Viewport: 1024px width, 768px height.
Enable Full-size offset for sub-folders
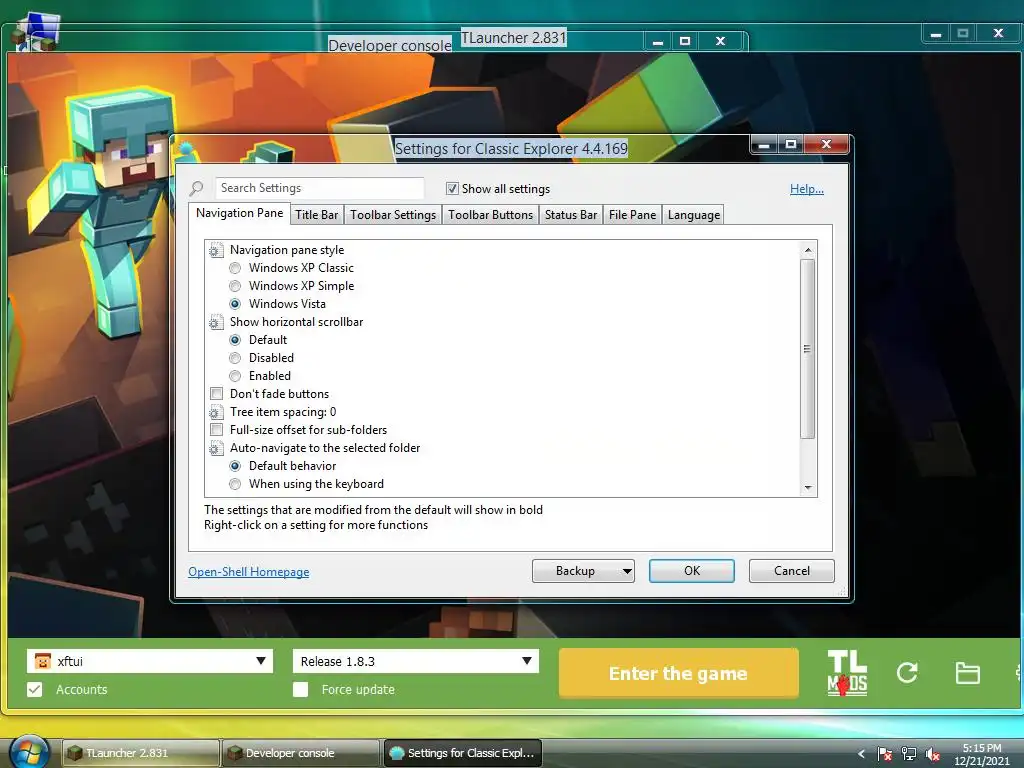pos(216,430)
